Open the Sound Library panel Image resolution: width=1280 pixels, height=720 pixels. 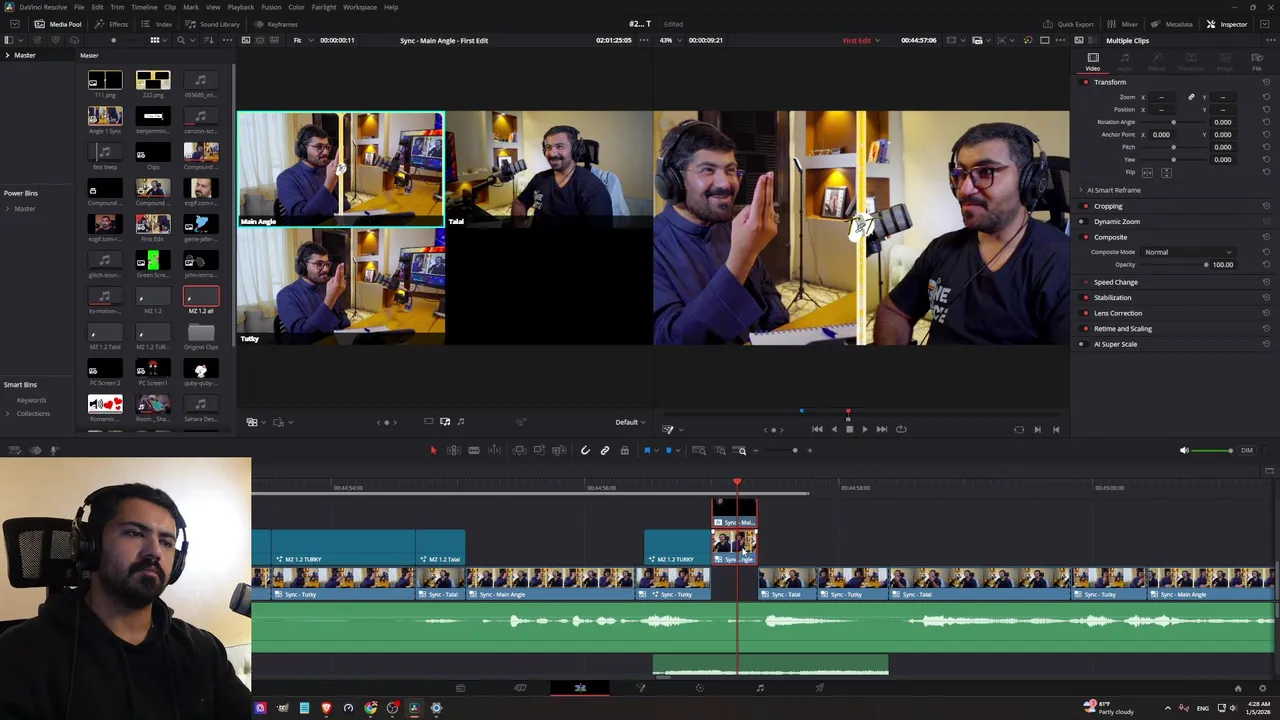pyautogui.click(x=212, y=24)
